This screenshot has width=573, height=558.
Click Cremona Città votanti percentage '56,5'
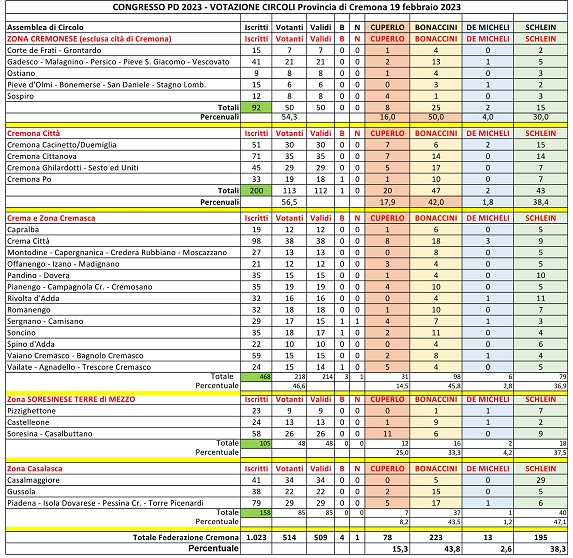(x=289, y=202)
